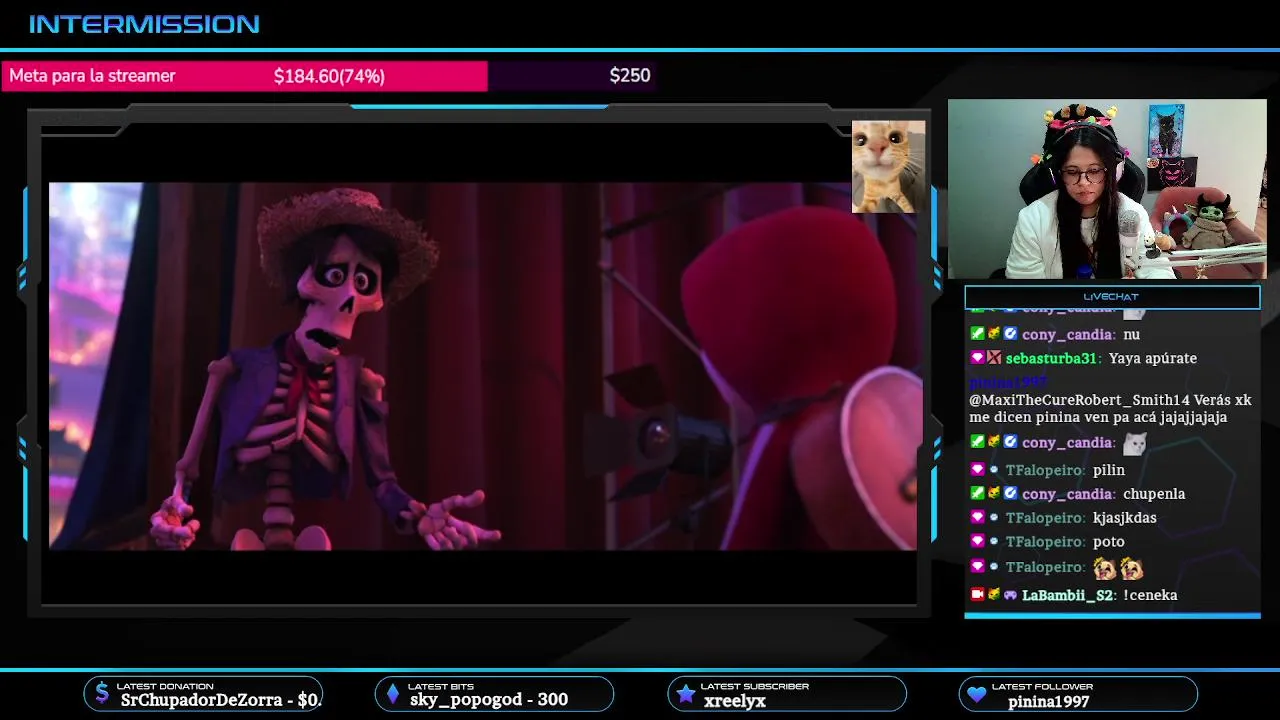Image resolution: width=1280 pixels, height=720 pixels.
Task: Click the green sword moderator badge beside cony_candia's "nu"
Action: (977, 334)
